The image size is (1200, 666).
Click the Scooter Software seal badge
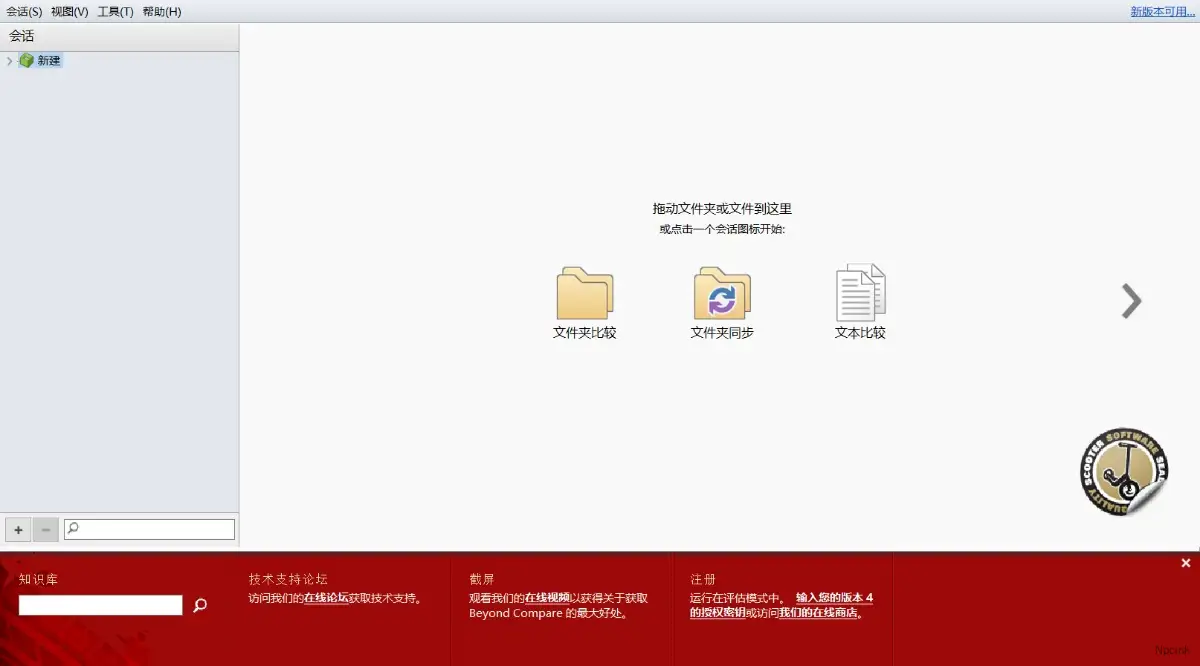[x=1122, y=470]
